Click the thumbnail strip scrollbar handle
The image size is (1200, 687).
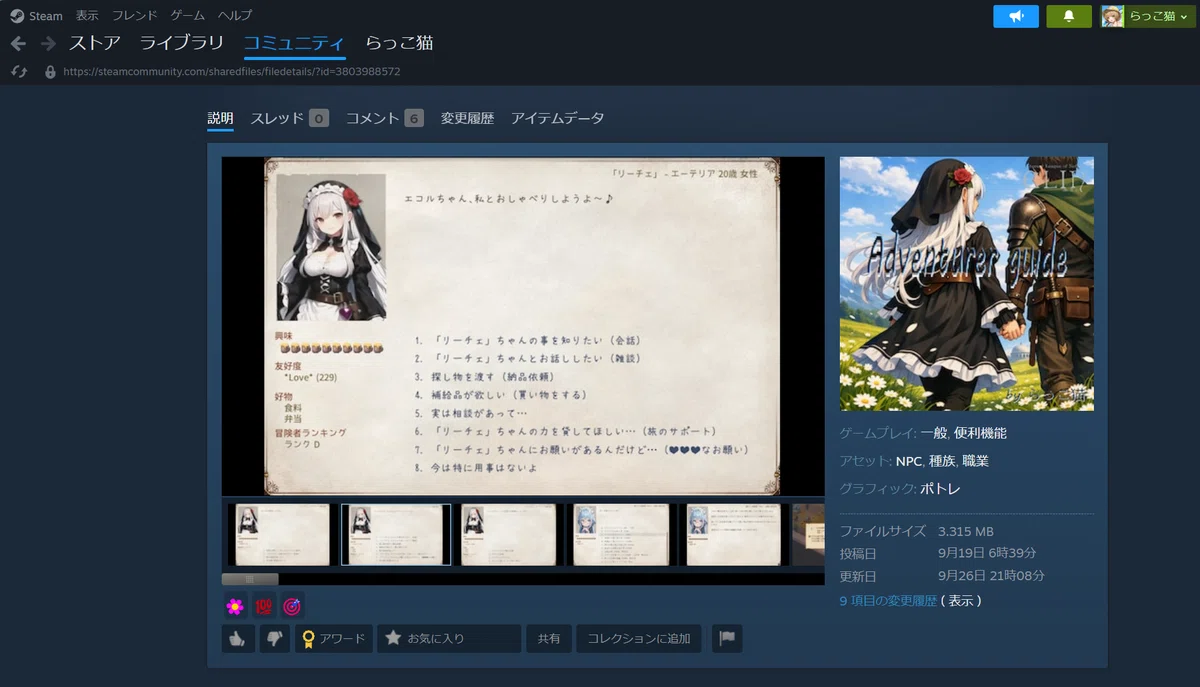pyautogui.click(x=250, y=579)
